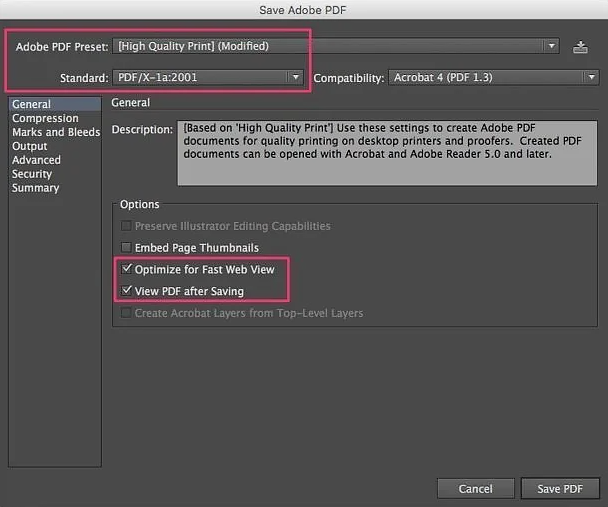
Task: Toggle Create Acrobat Layers from Top-Level Layers
Action: point(126,314)
